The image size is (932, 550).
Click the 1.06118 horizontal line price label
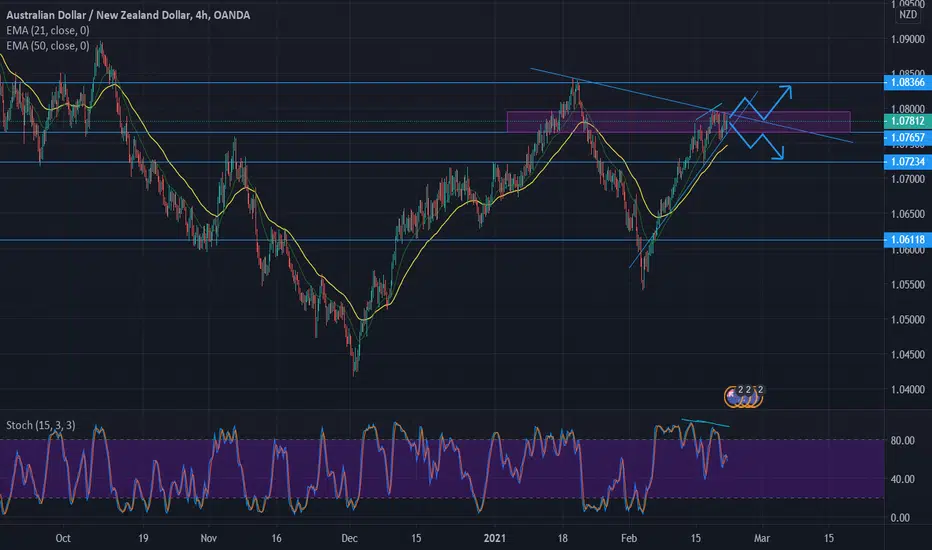(908, 240)
